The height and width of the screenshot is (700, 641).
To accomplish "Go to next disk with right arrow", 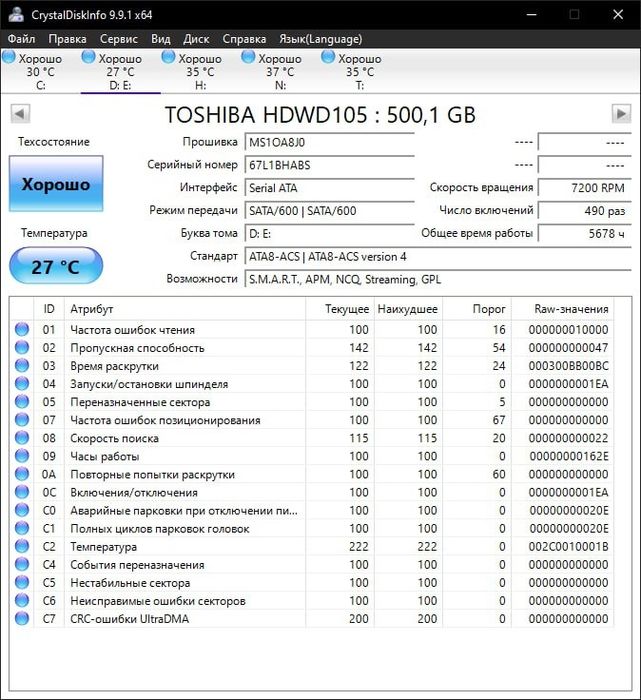I will click(621, 113).
